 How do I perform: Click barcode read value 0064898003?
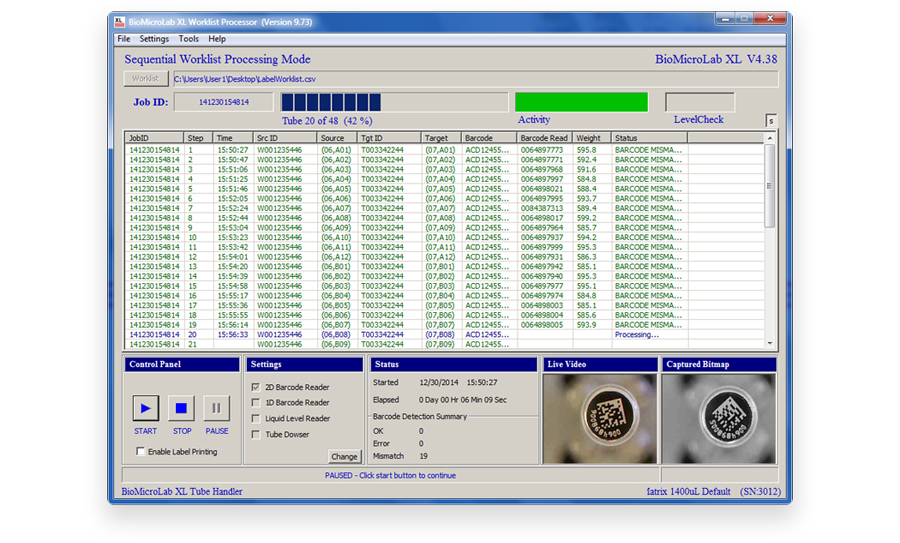coord(541,305)
